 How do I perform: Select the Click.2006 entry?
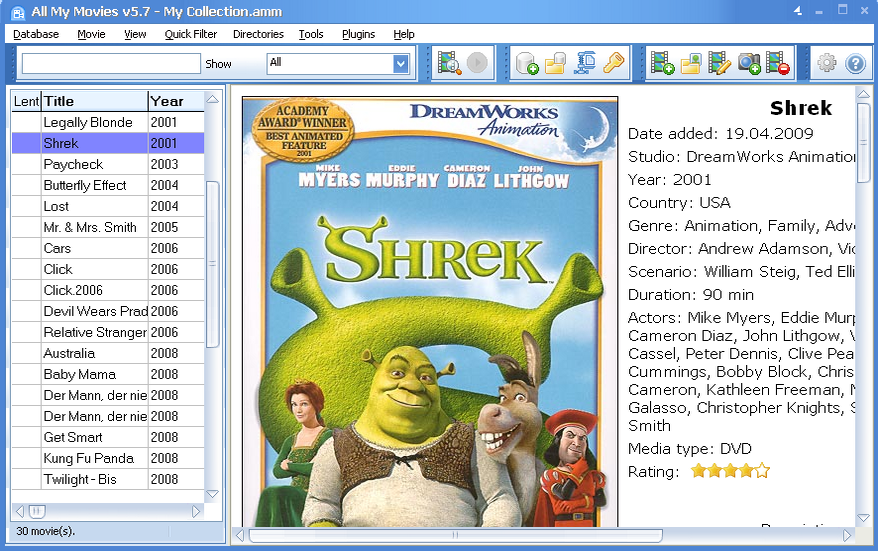pos(108,290)
